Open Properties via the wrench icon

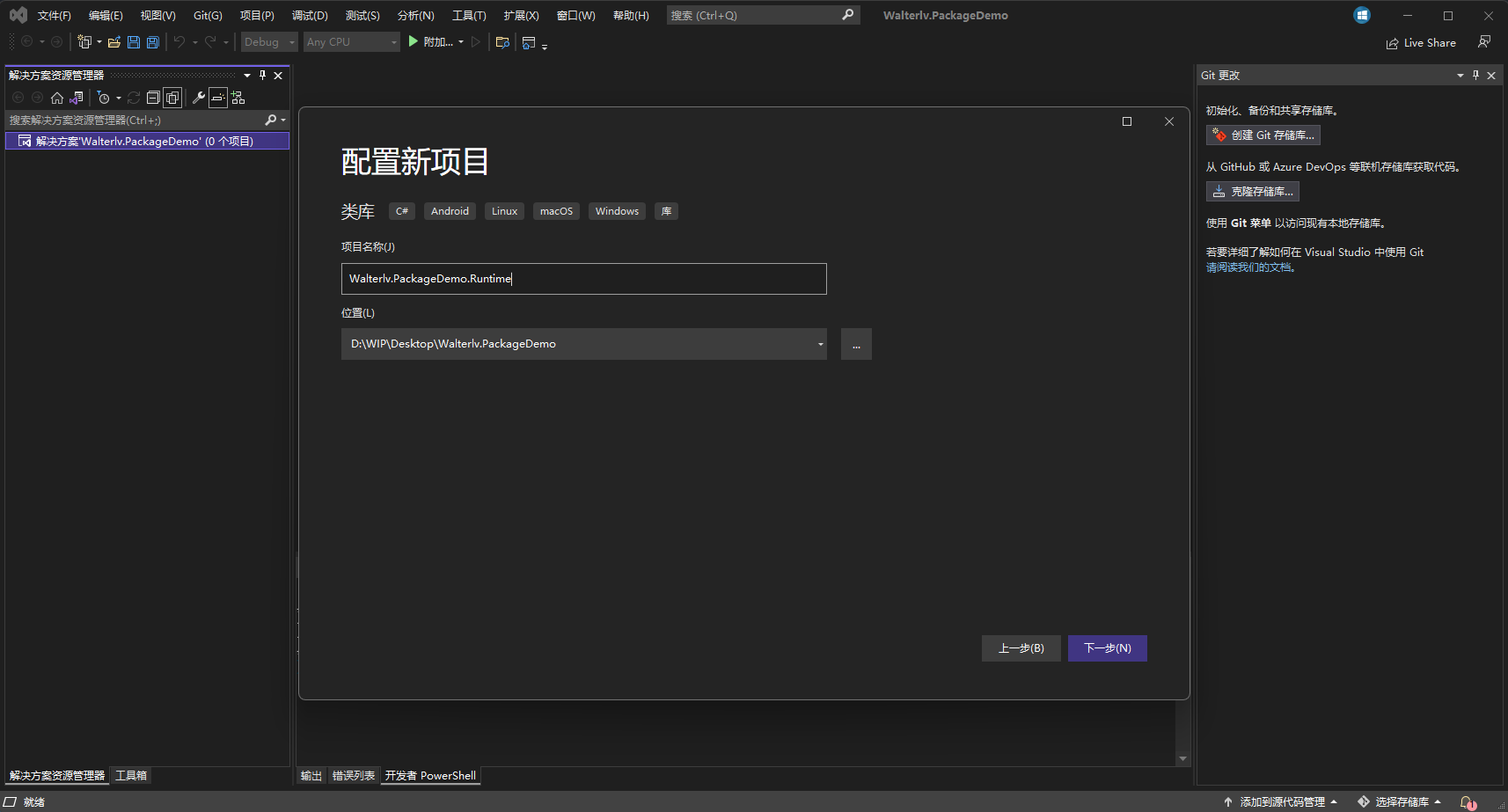click(198, 97)
